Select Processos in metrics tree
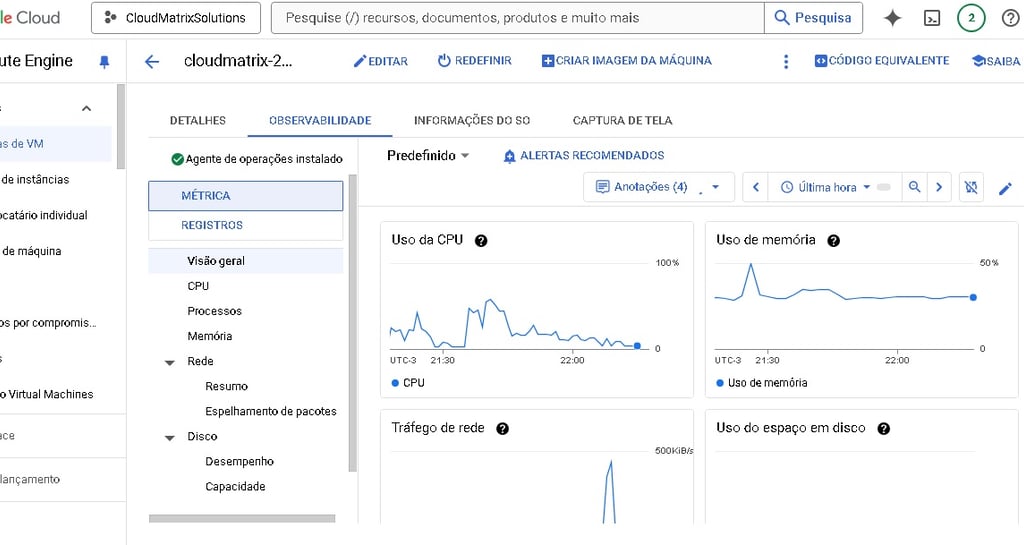This screenshot has height=545, width=1024. tap(214, 311)
